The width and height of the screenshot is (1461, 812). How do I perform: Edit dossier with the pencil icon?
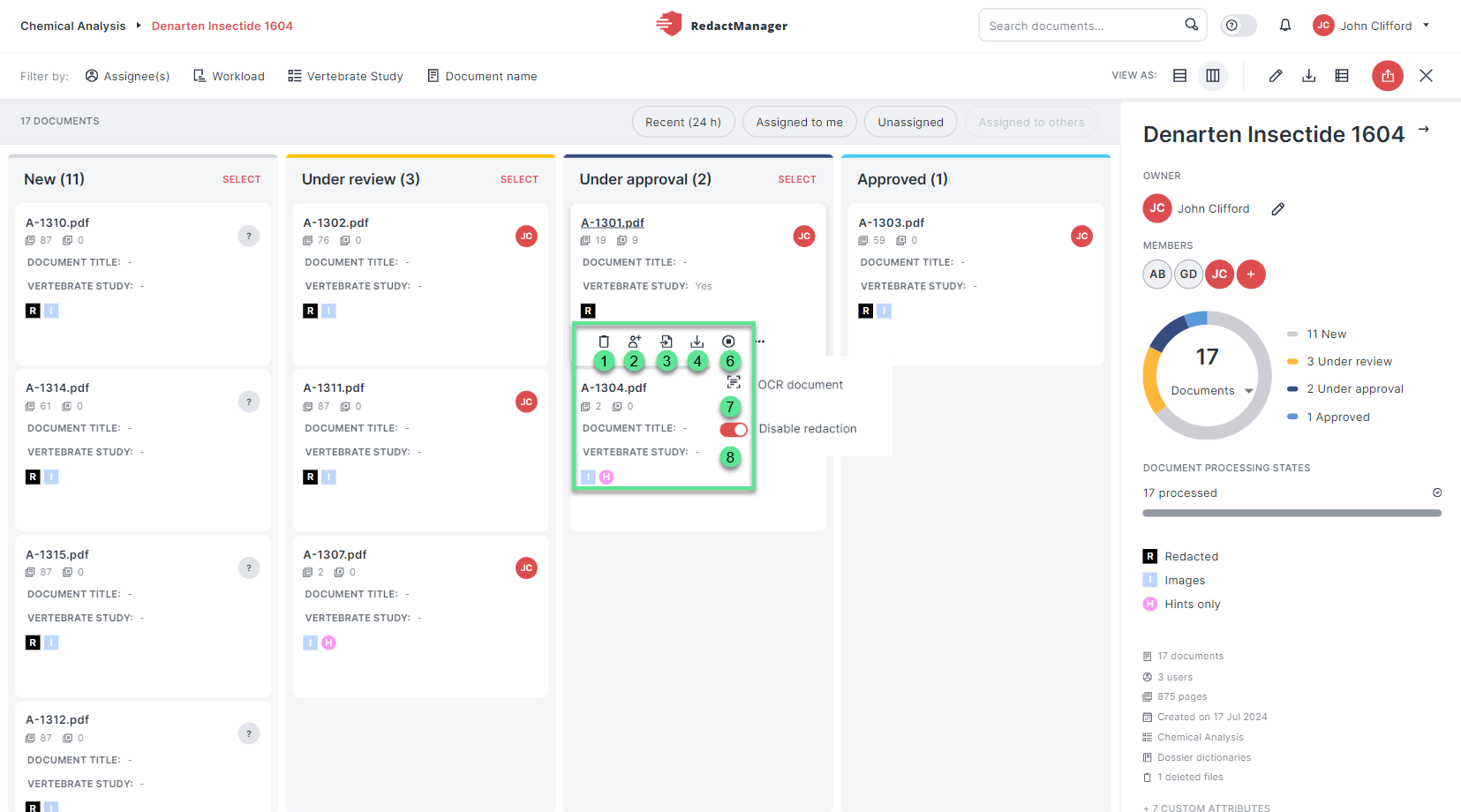click(1276, 76)
